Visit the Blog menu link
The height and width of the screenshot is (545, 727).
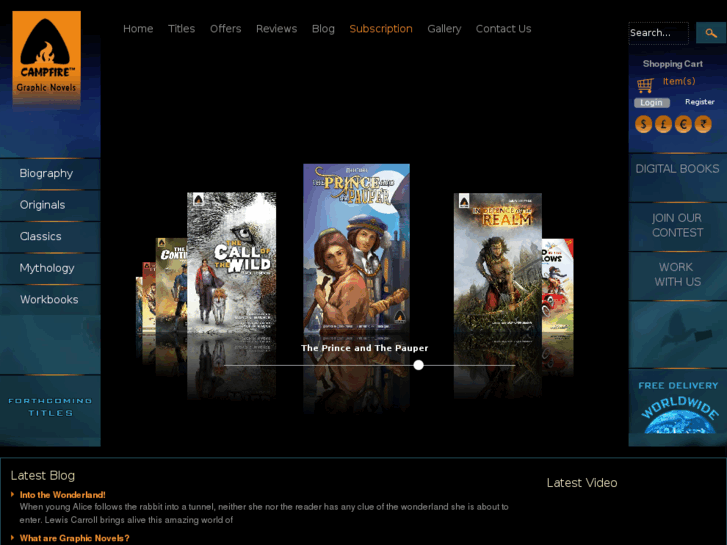[323, 29]
